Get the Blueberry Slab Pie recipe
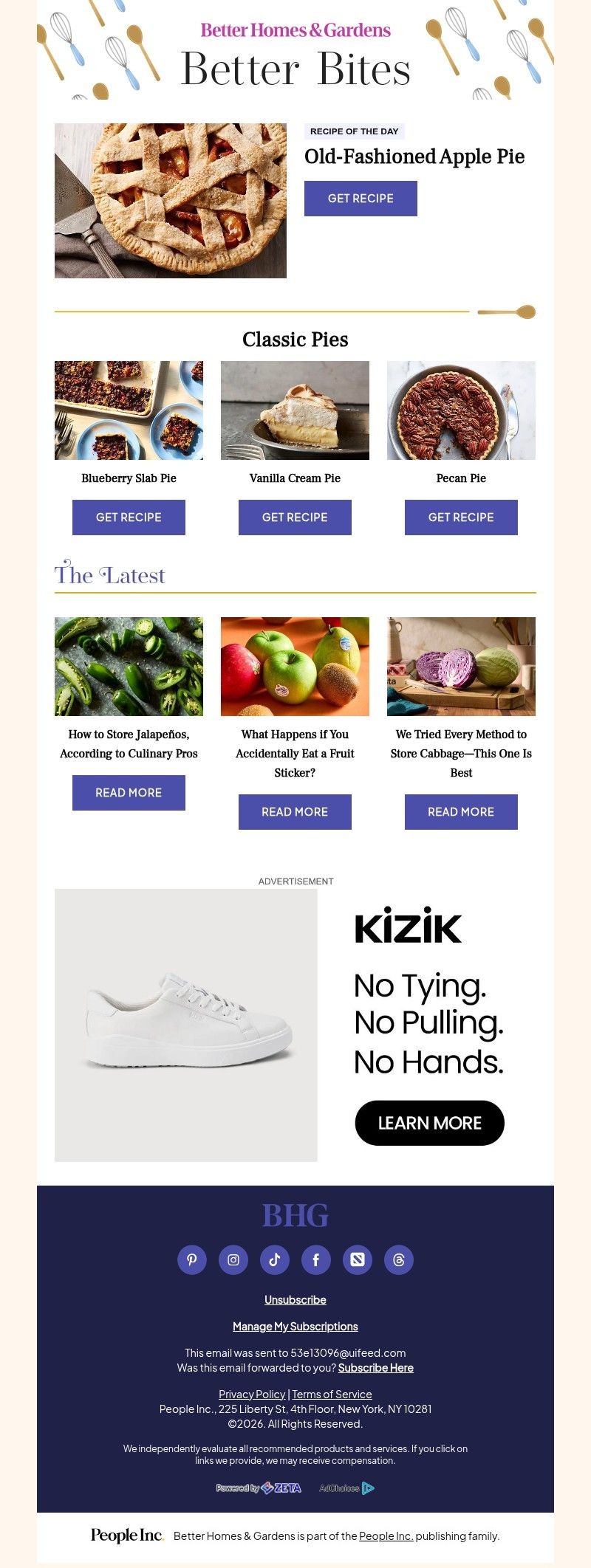Viewport: 591px width, 1568px height. click(x=128, y=517)
